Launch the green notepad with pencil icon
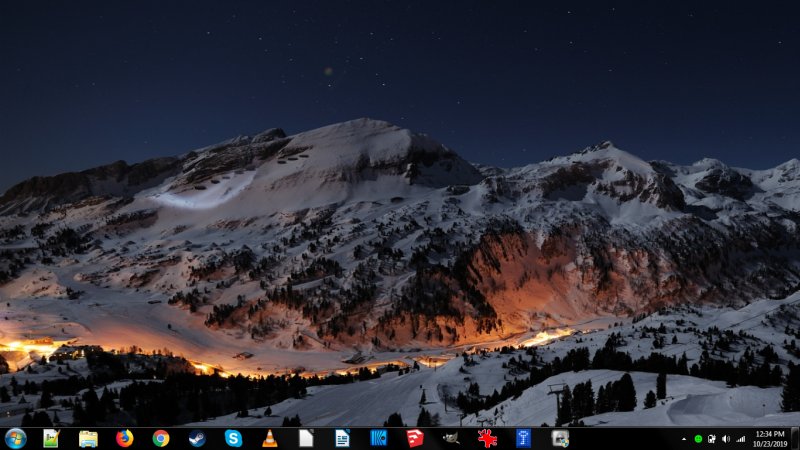This screenshot has height=450, width=800. coord(51,438)
